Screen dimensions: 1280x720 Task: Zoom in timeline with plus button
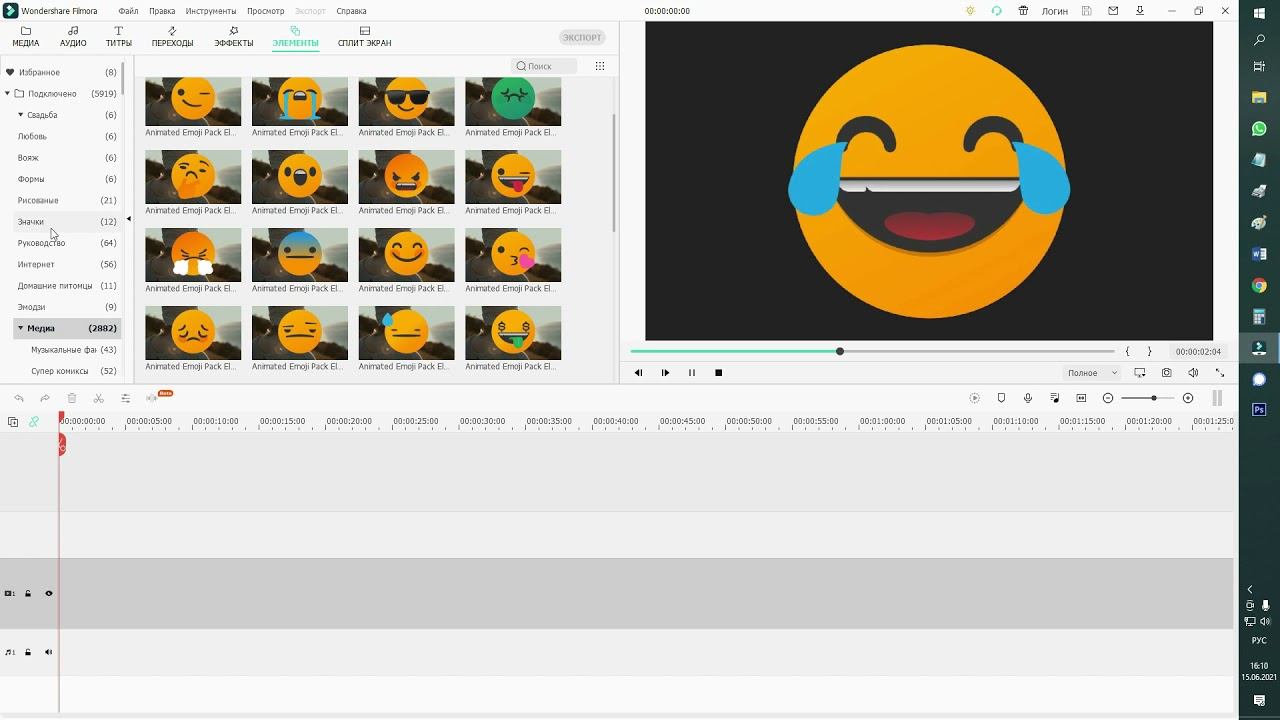(1188, 398)
